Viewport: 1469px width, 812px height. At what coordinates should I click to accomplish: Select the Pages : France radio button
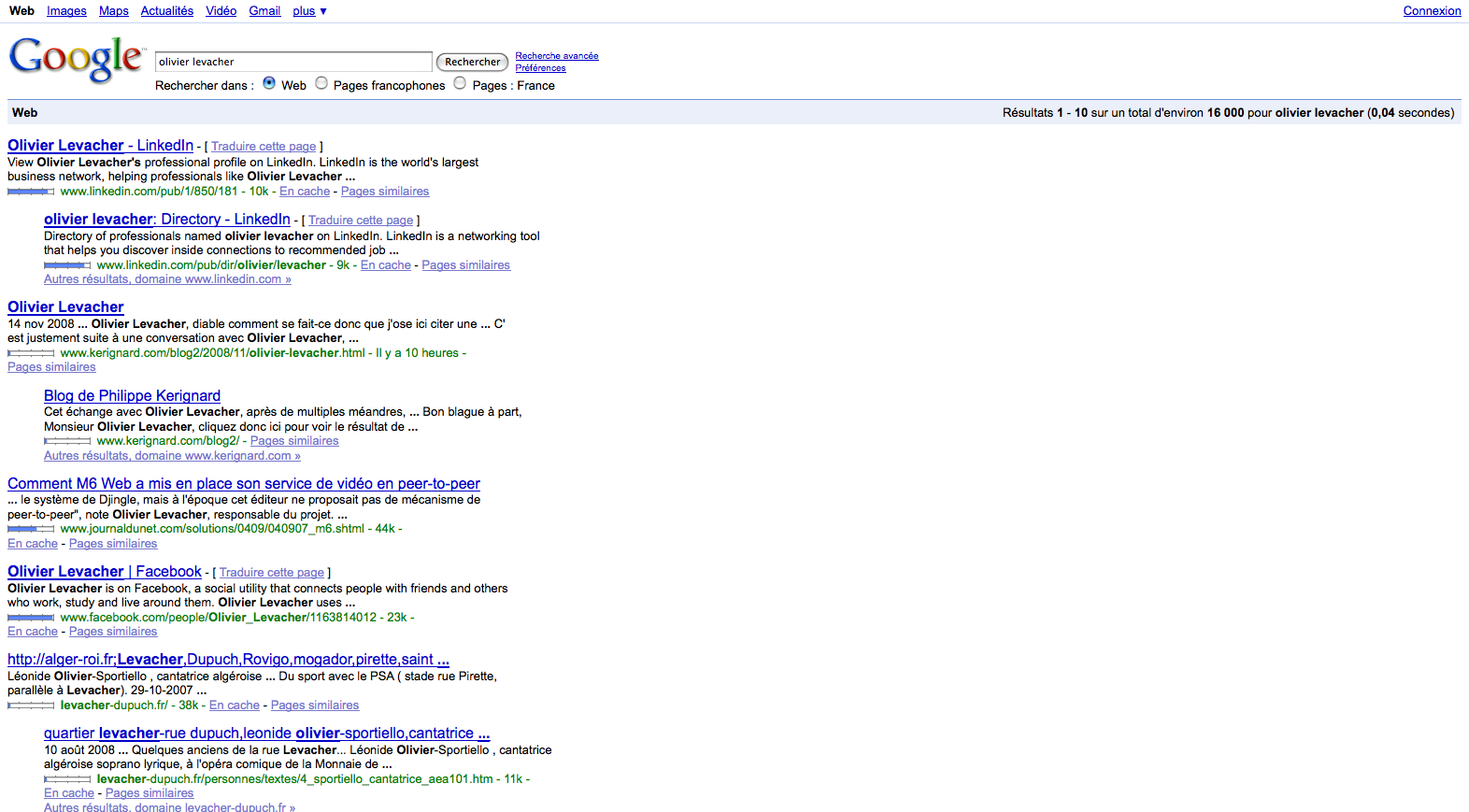(460, 83)
